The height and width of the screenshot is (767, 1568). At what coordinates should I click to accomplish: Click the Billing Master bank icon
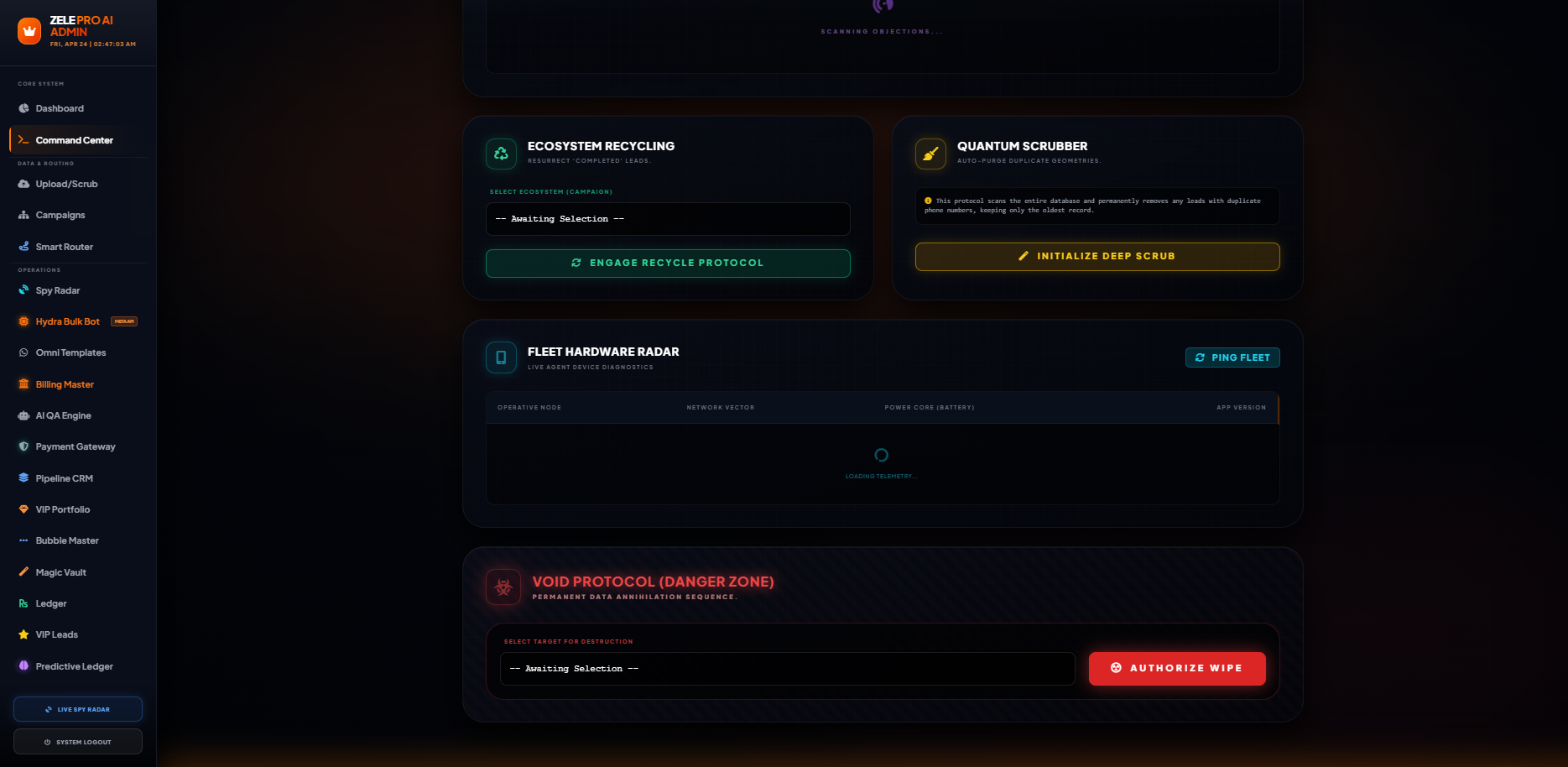tap(23, 384)
